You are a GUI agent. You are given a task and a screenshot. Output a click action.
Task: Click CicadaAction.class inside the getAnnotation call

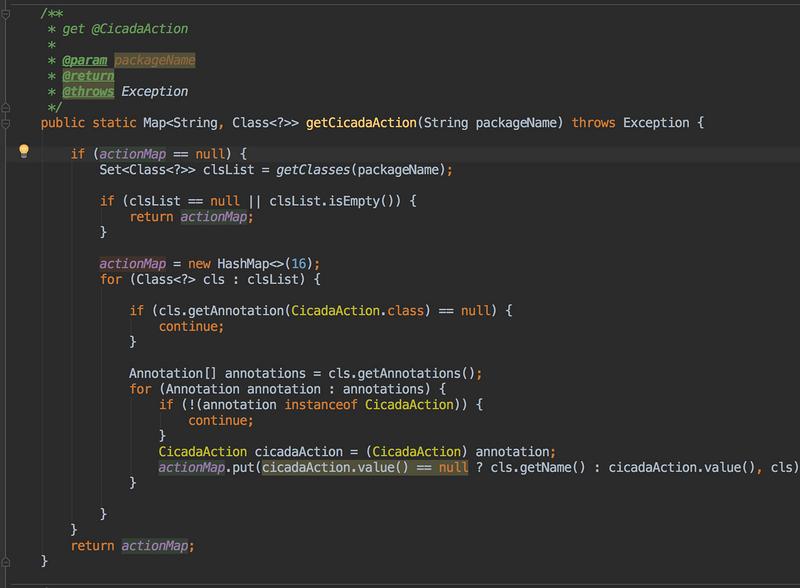357,311
